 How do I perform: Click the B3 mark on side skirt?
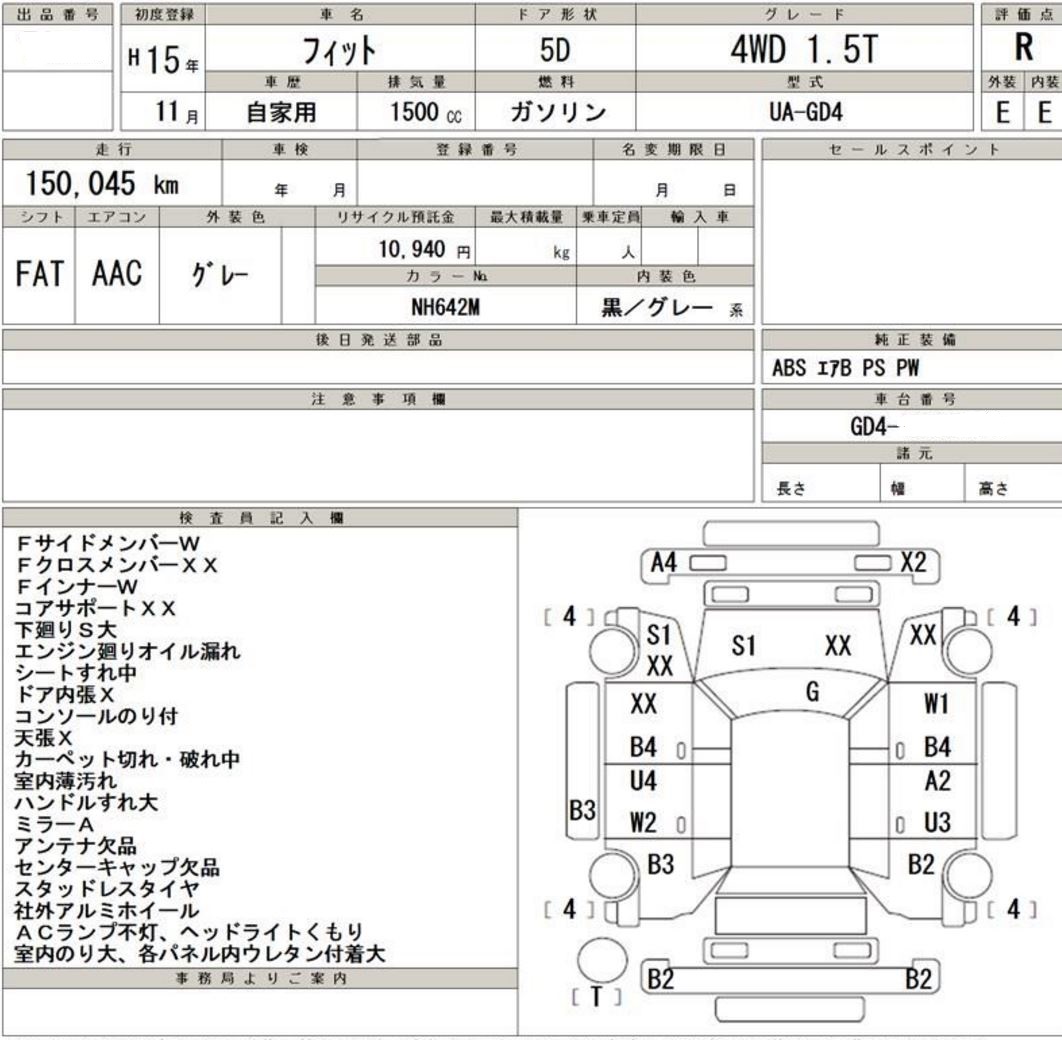coord(582,810)
